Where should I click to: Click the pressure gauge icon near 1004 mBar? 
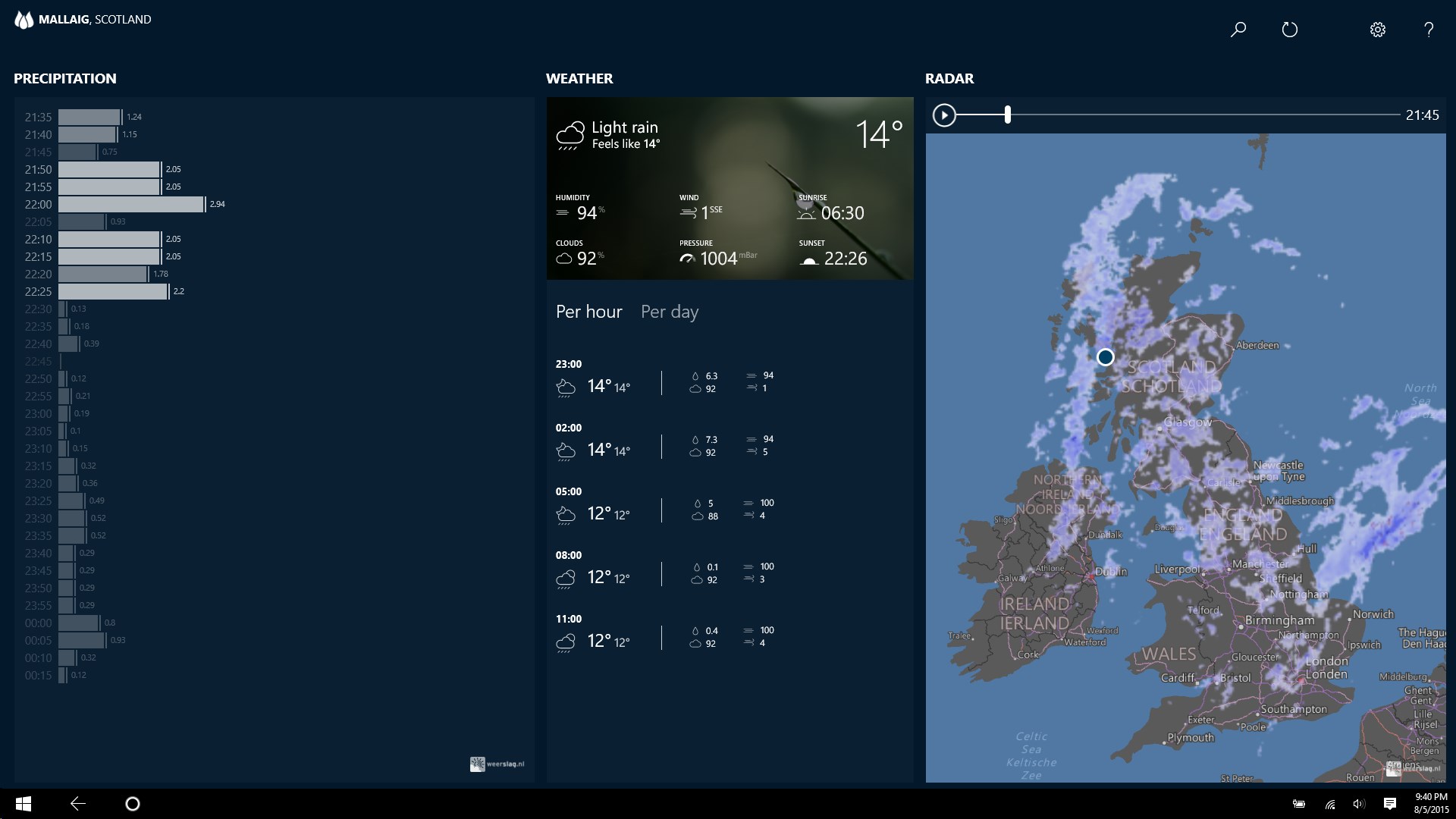coord(686,258)
